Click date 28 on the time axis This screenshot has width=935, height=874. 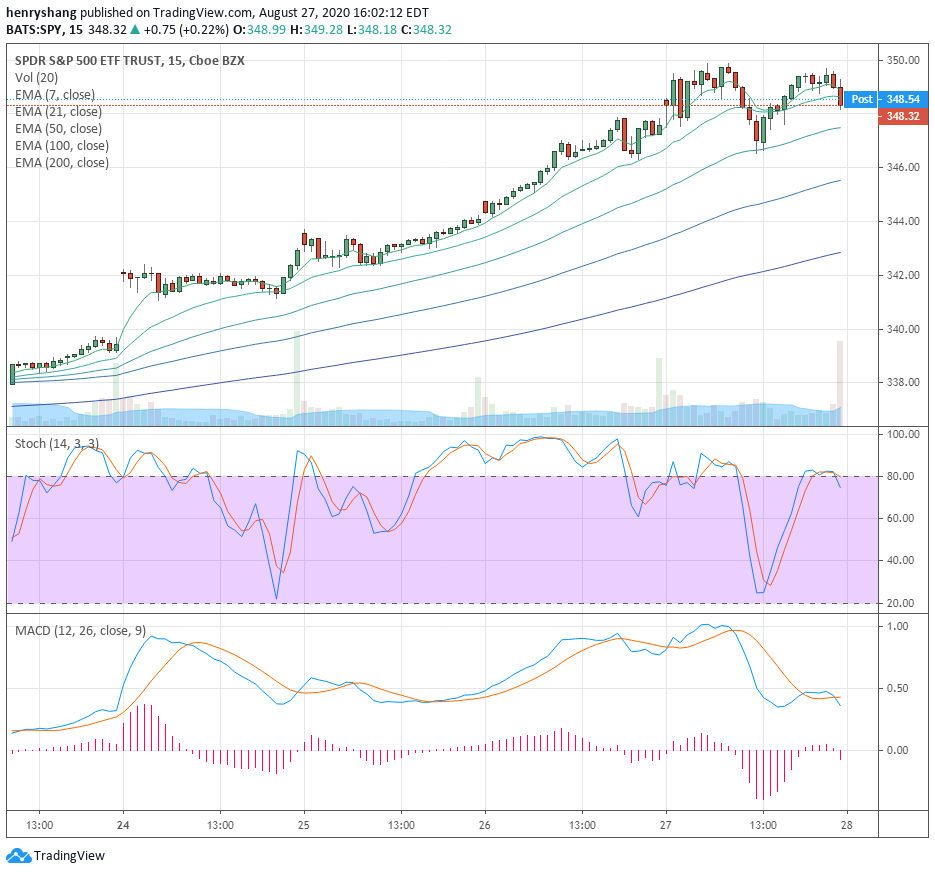pyautogui.click(x=847, y=826)
